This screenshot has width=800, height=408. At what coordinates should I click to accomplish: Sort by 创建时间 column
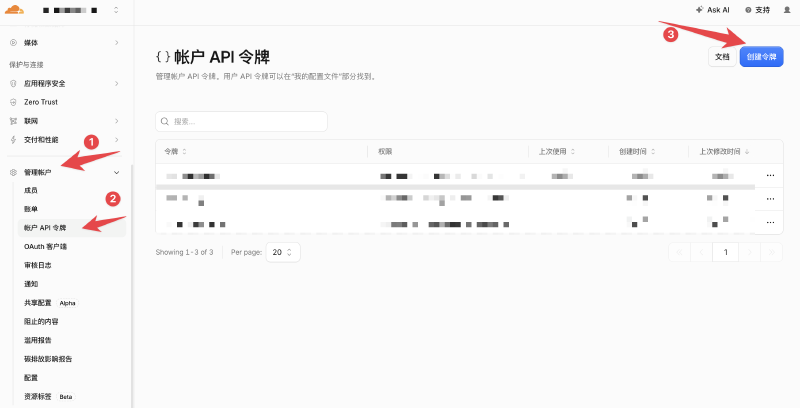tap(637, 151)
